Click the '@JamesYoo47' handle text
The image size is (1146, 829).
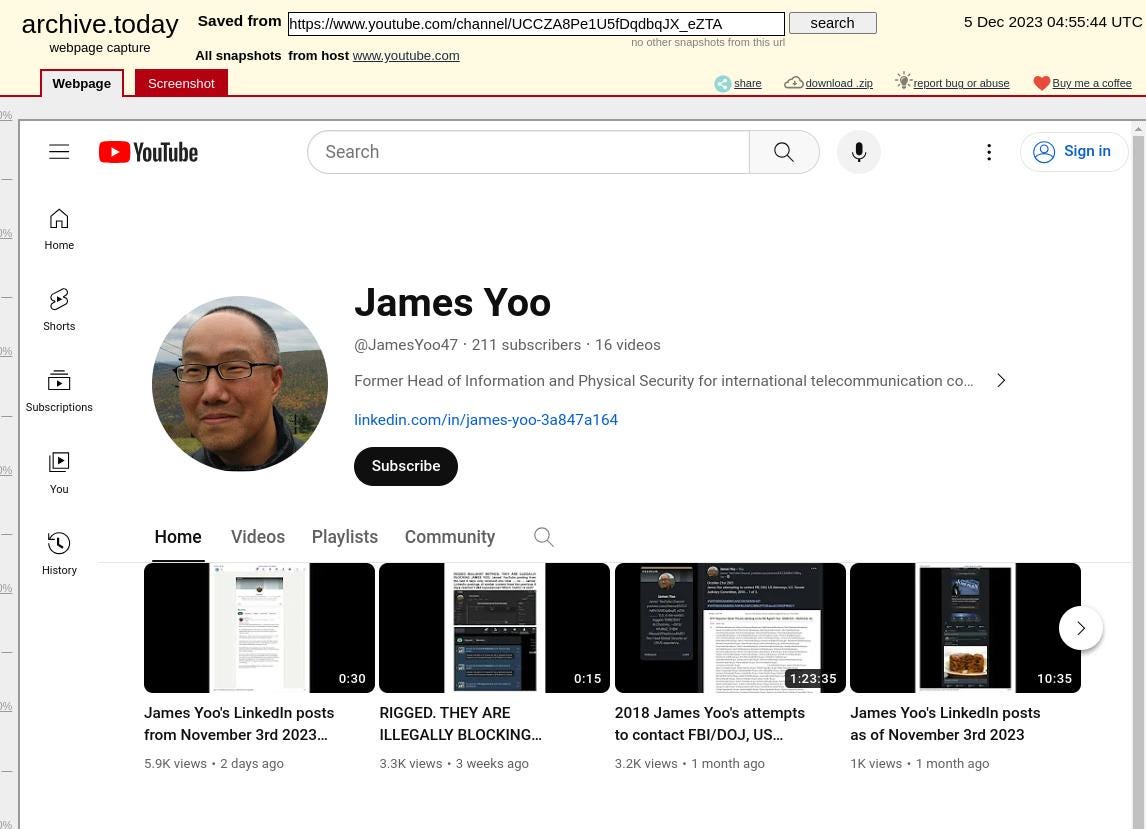[406, 344]
